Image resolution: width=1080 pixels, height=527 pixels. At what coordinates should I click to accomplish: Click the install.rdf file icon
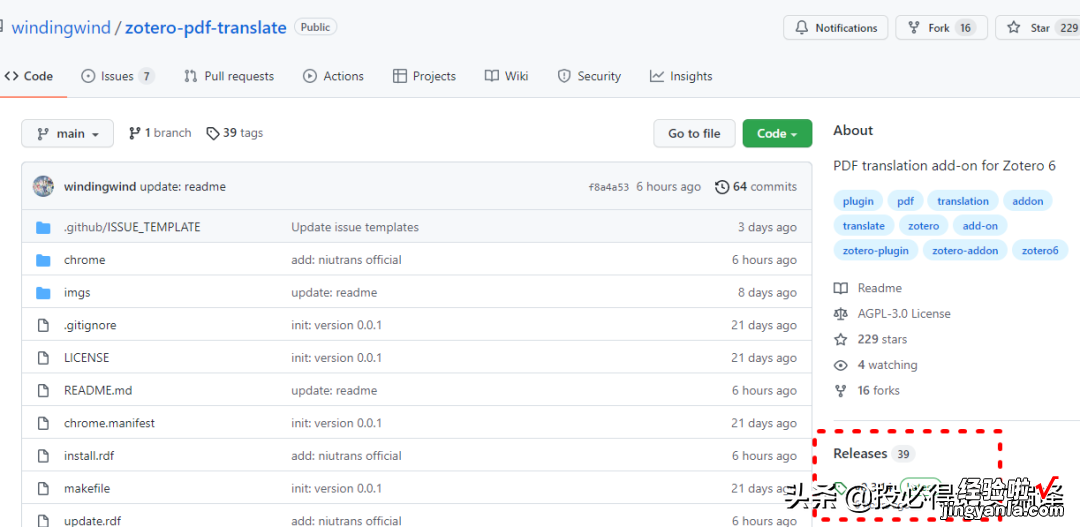[43, 456]
